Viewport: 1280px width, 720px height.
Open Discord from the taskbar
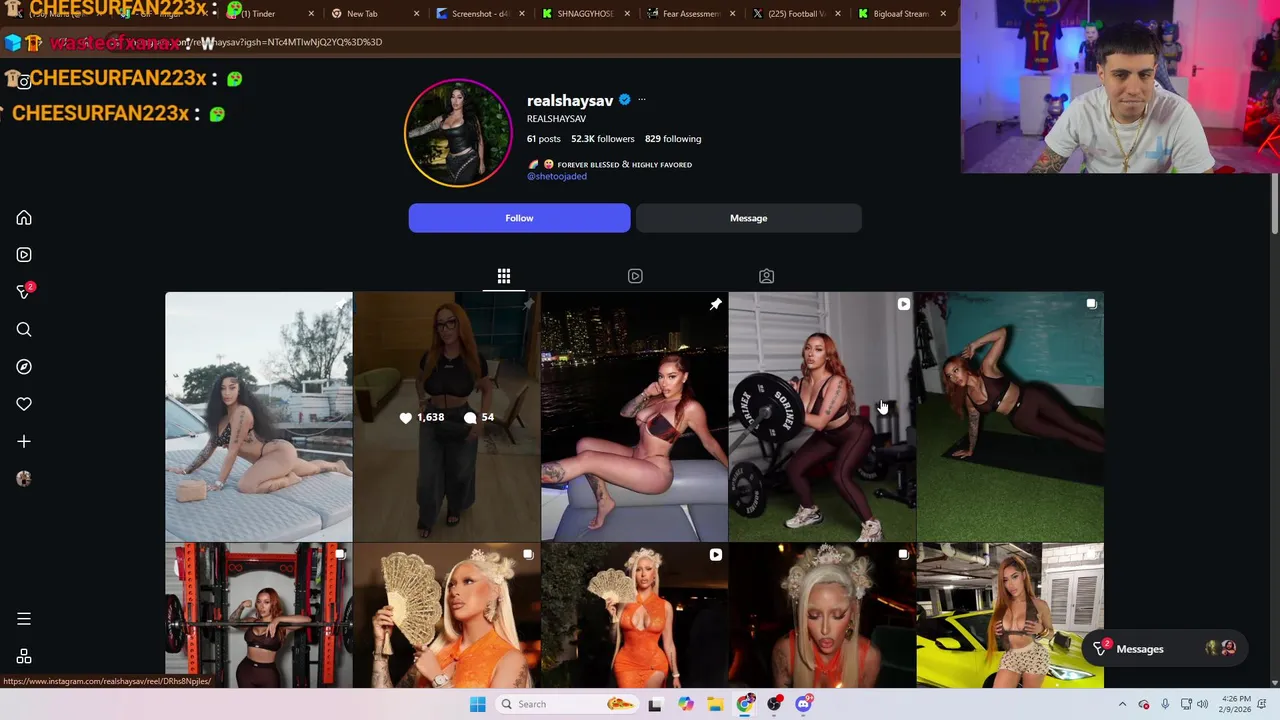coord(804,704)
